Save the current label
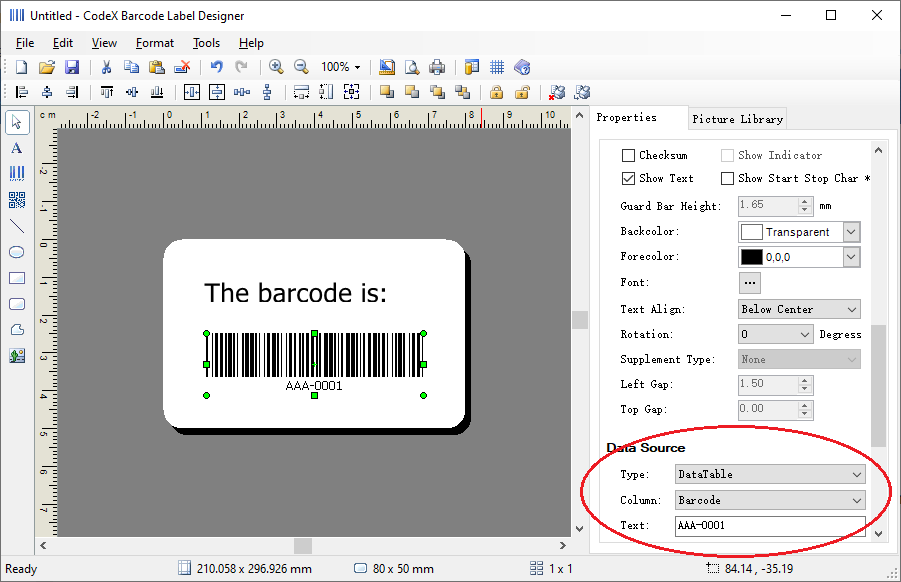Image resolution: width=901 pixels, height=582 pixels. (x=72, y=67)
